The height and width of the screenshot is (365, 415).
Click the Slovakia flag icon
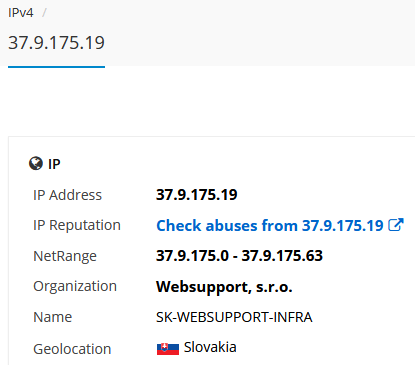point(168,349)
